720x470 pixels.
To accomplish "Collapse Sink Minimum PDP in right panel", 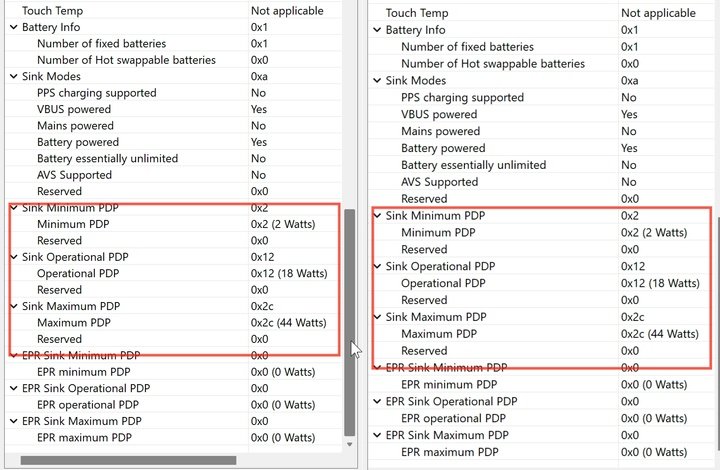I will click(x=377, y=215).
